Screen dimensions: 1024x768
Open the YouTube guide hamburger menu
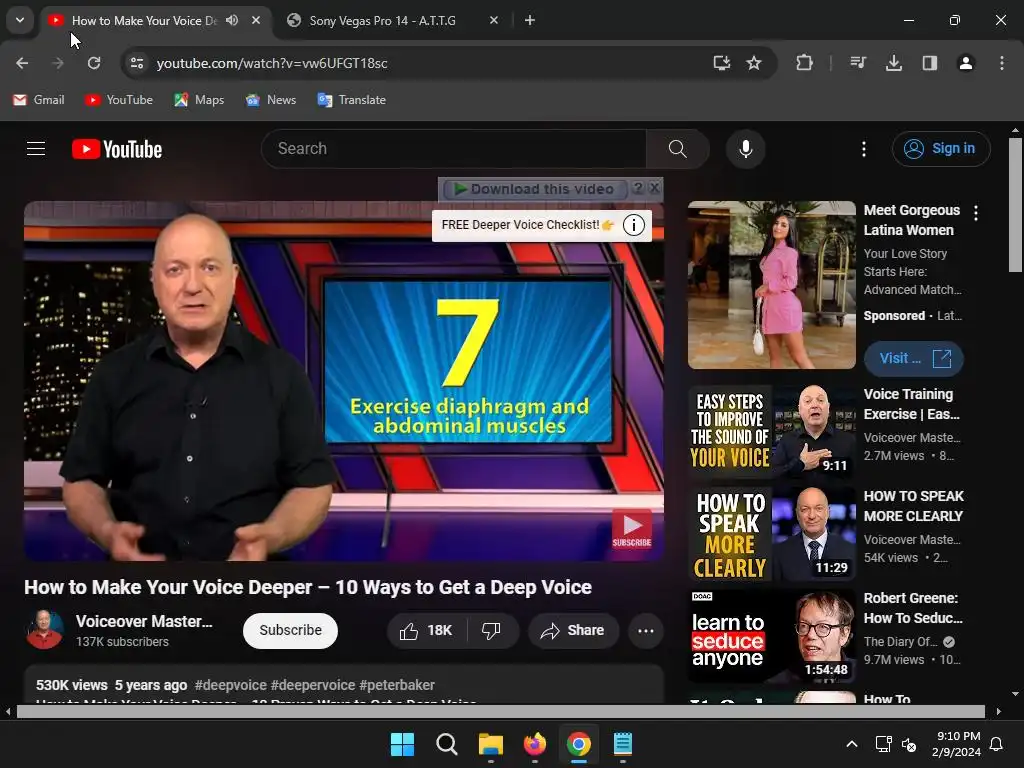36,149
